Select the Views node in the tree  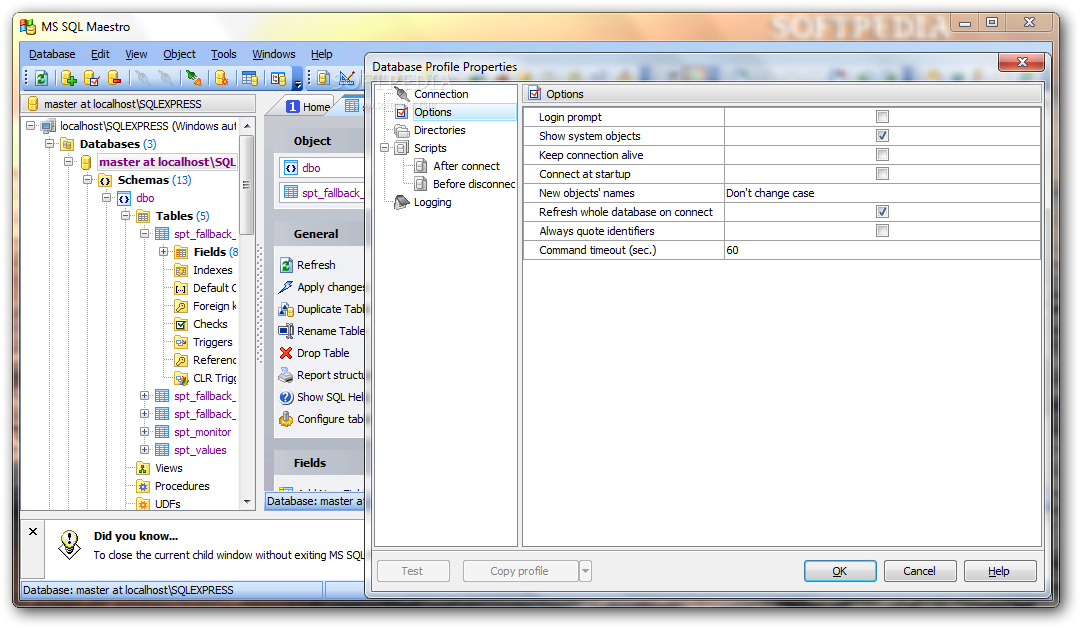169,468
